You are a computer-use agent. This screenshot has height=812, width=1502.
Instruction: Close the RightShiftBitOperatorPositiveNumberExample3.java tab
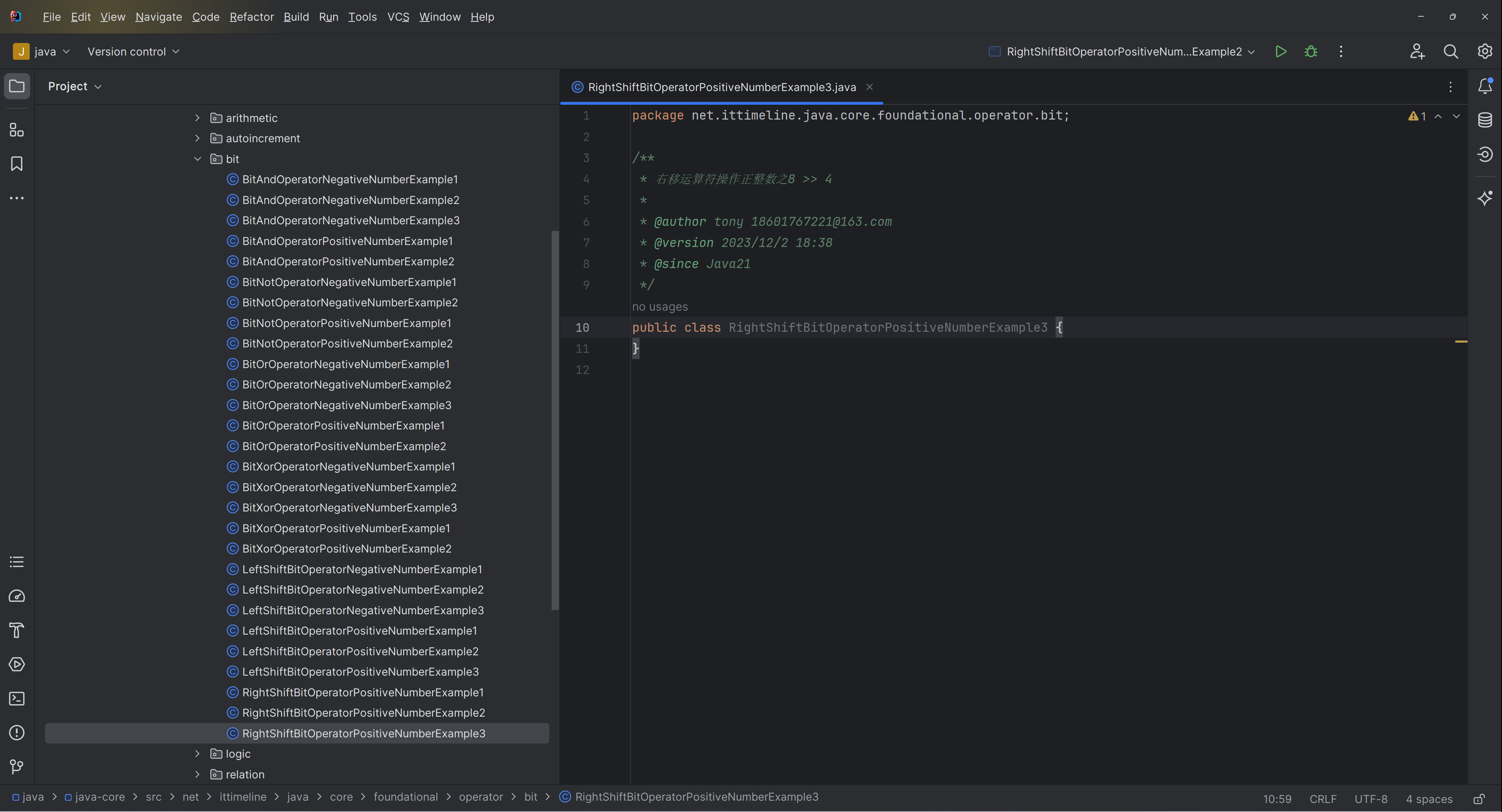[x=869, y=87]
